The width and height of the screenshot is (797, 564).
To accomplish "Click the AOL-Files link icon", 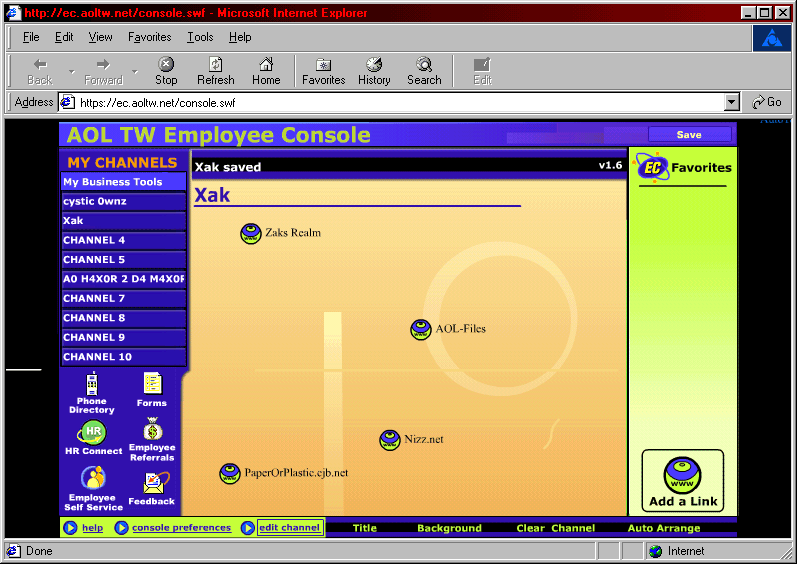I will click(x=421, y=330).
